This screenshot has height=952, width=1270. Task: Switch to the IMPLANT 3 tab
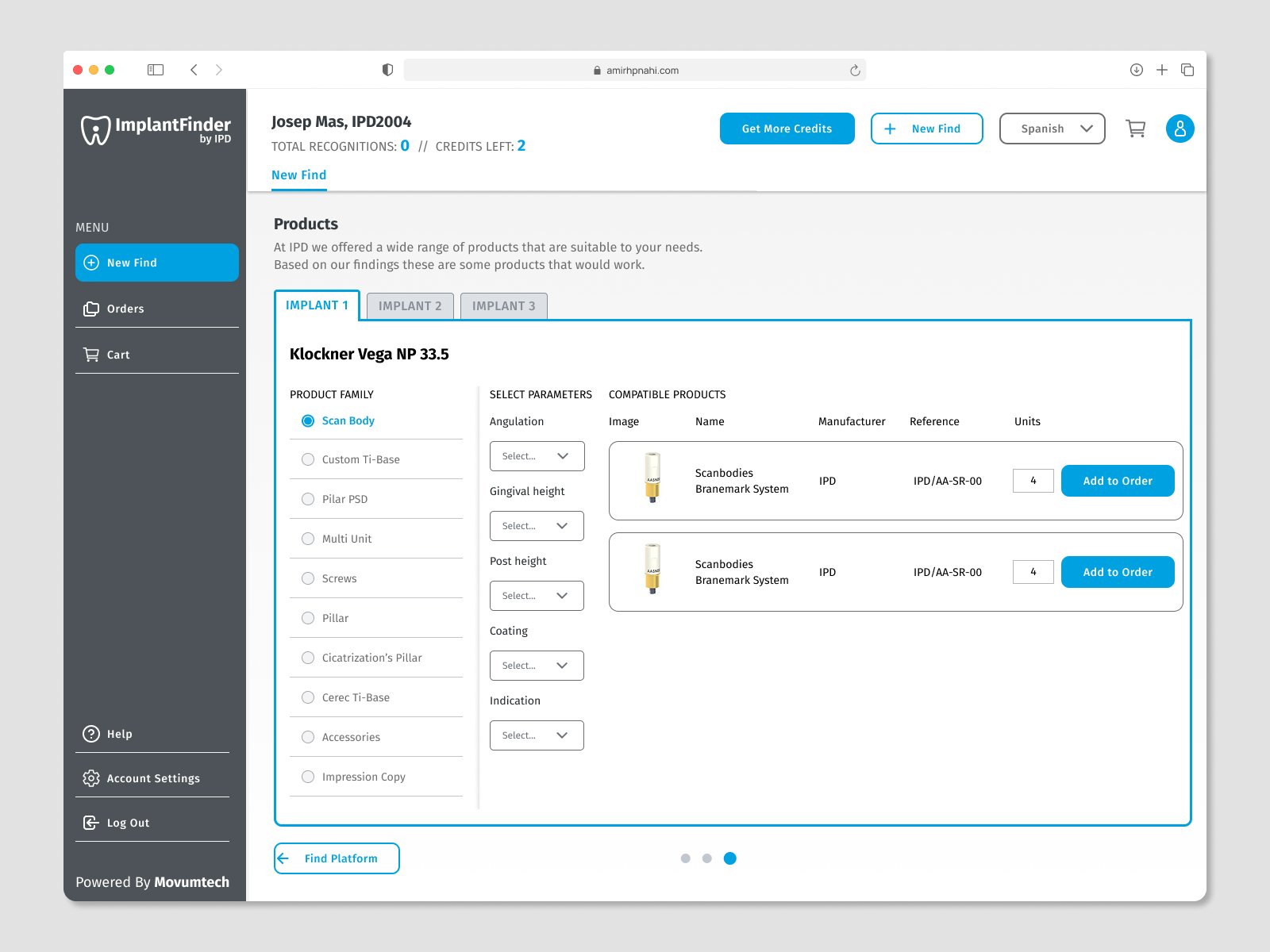point(504,306)
